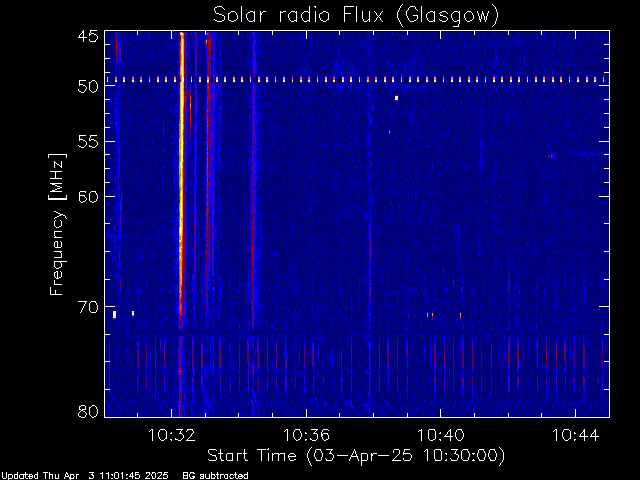Screen dimensions: 640x480
Task: Click the "Frequency [MHz]" axis label
Action: (57, 224)
